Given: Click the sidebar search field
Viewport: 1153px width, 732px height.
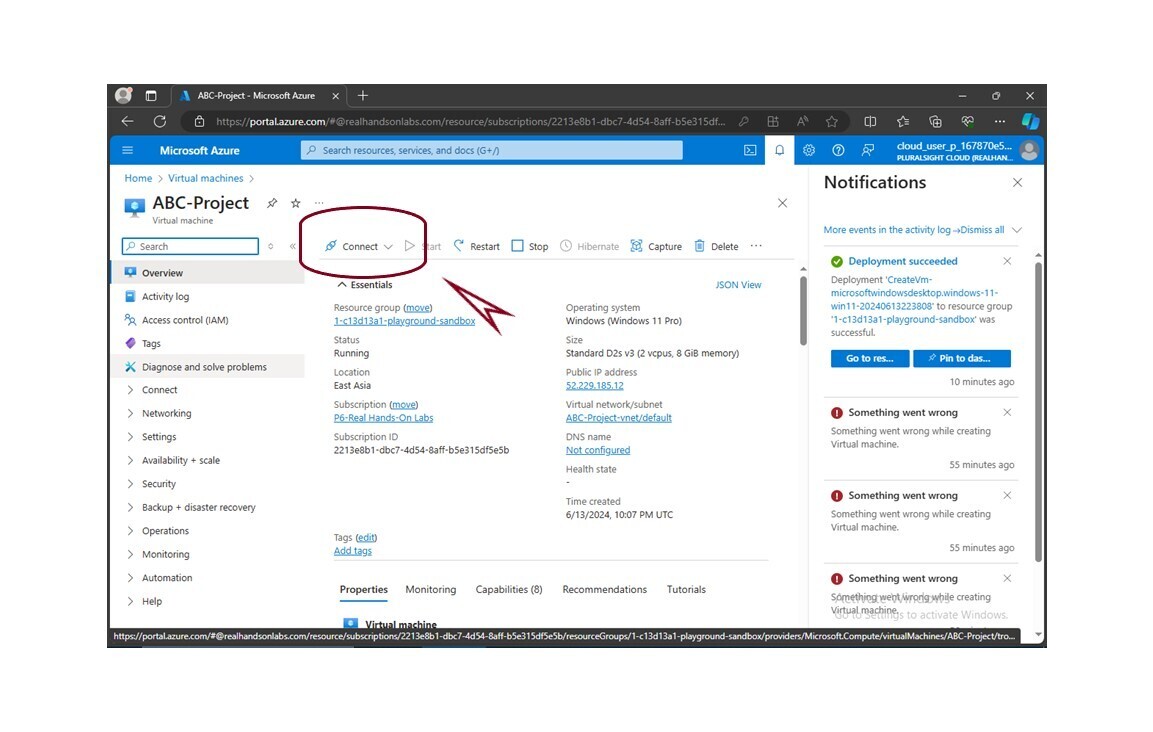Looking at the screenshot, I should pos(190,246).
